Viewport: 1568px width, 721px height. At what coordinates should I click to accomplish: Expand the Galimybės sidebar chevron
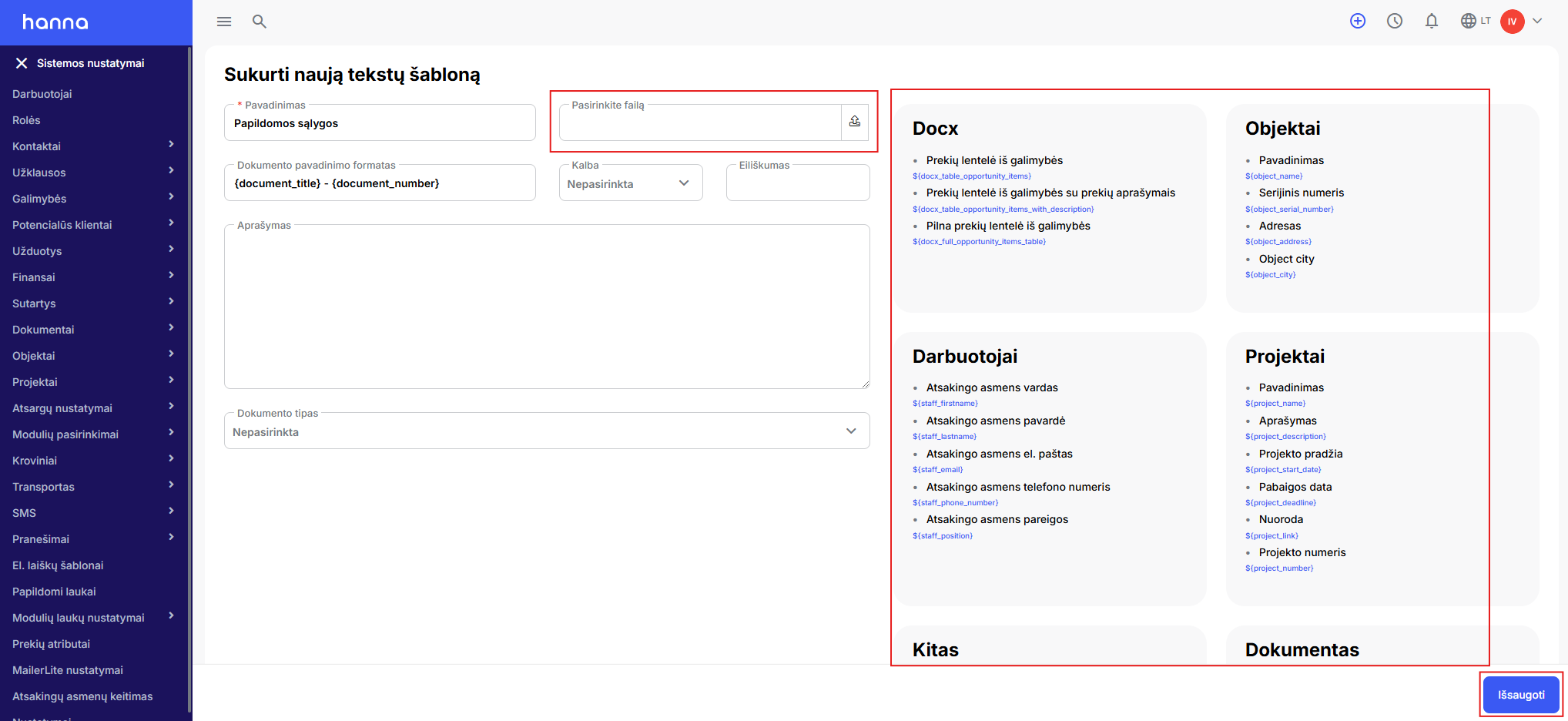click(171, 196)
